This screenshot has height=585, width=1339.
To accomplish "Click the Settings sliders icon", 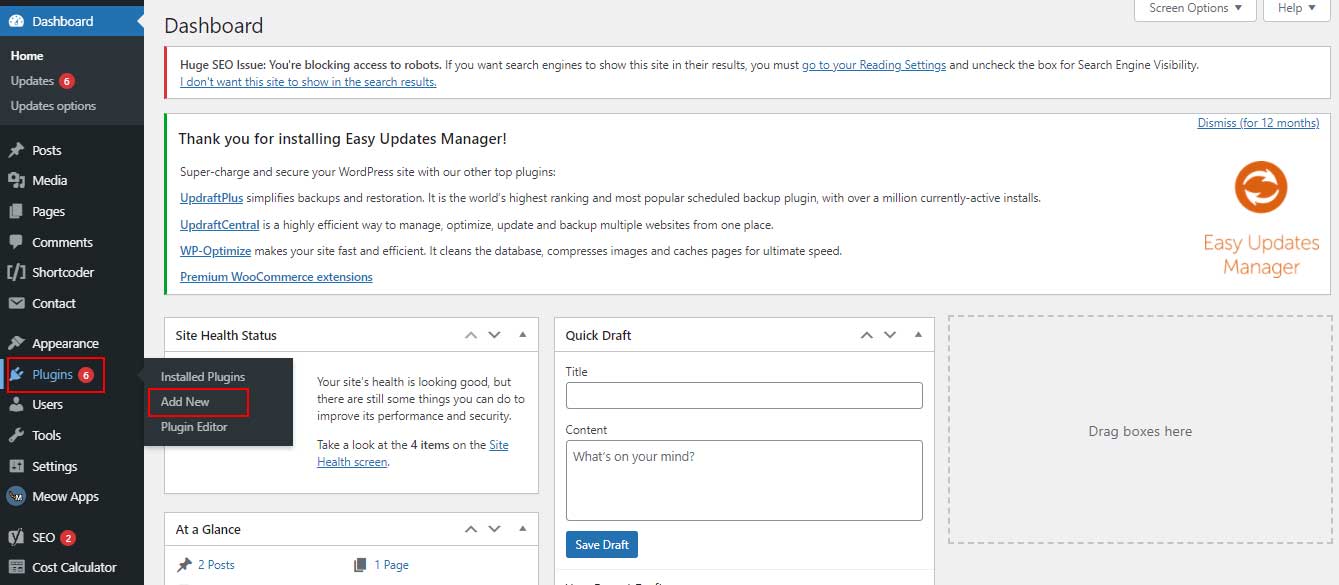I will point(16,467).
